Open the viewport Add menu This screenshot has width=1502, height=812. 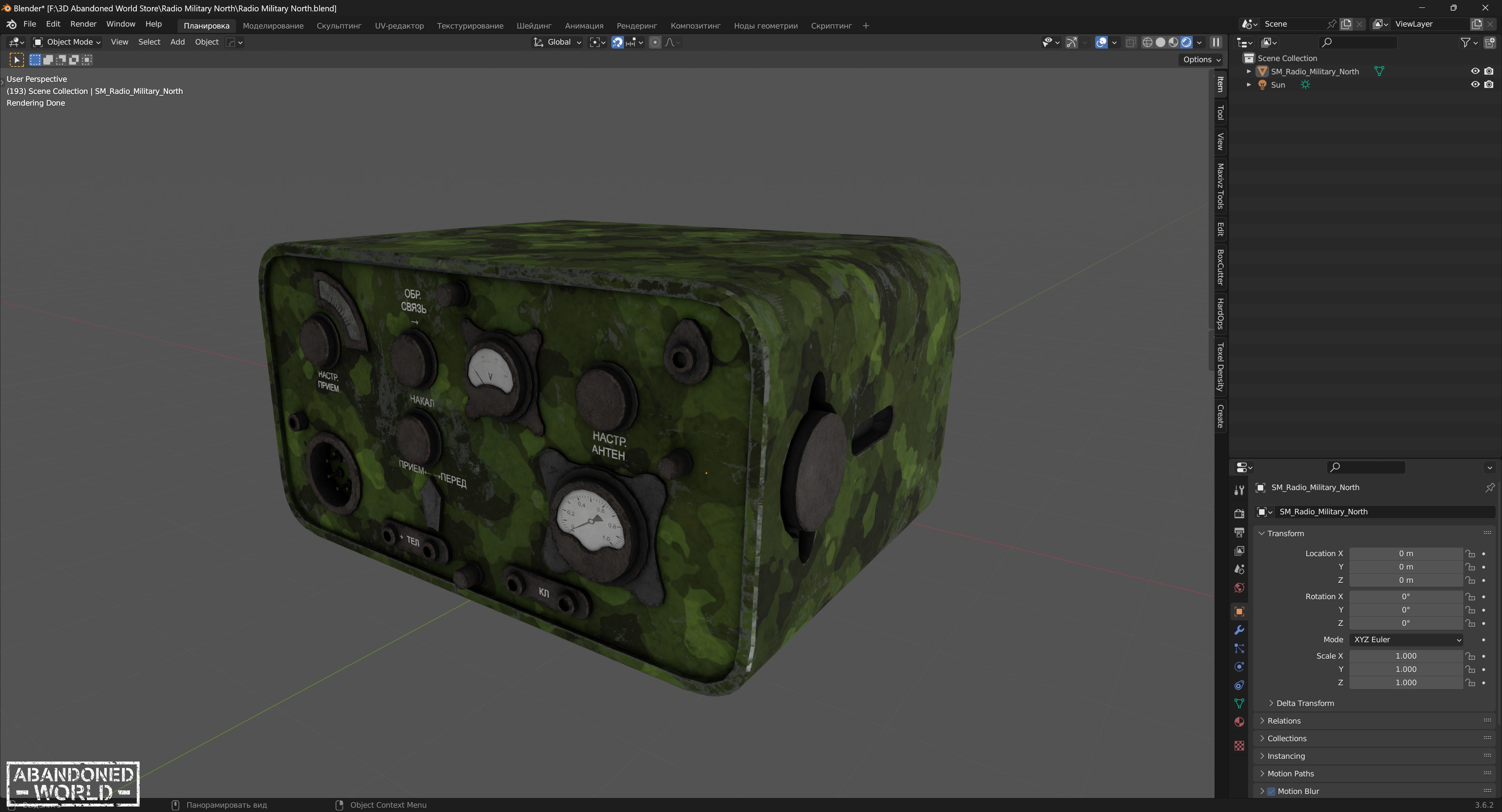[177, 42]
